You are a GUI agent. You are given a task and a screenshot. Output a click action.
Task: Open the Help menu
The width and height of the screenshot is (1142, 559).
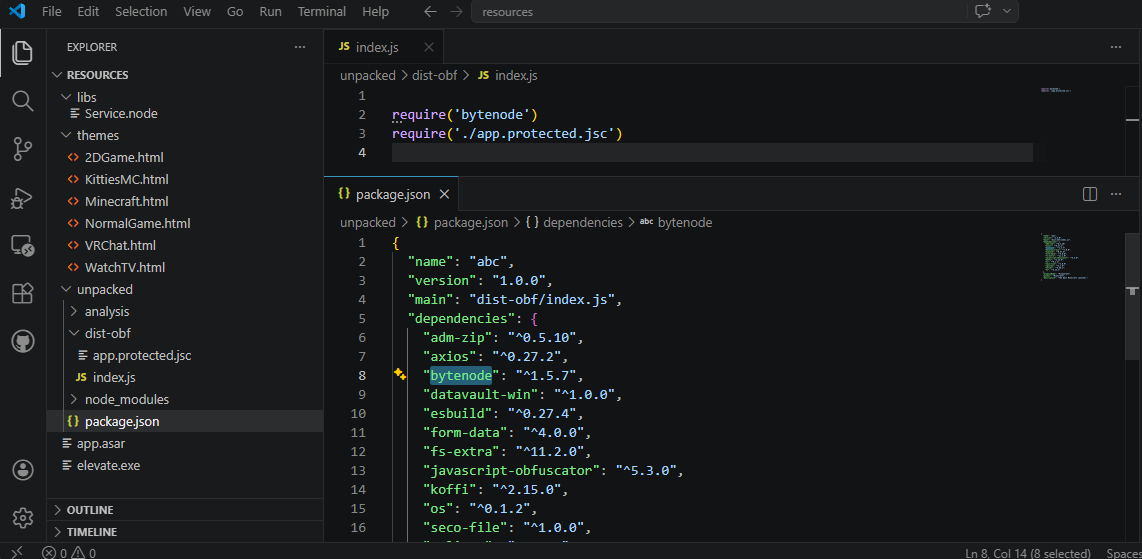point(375,12)
